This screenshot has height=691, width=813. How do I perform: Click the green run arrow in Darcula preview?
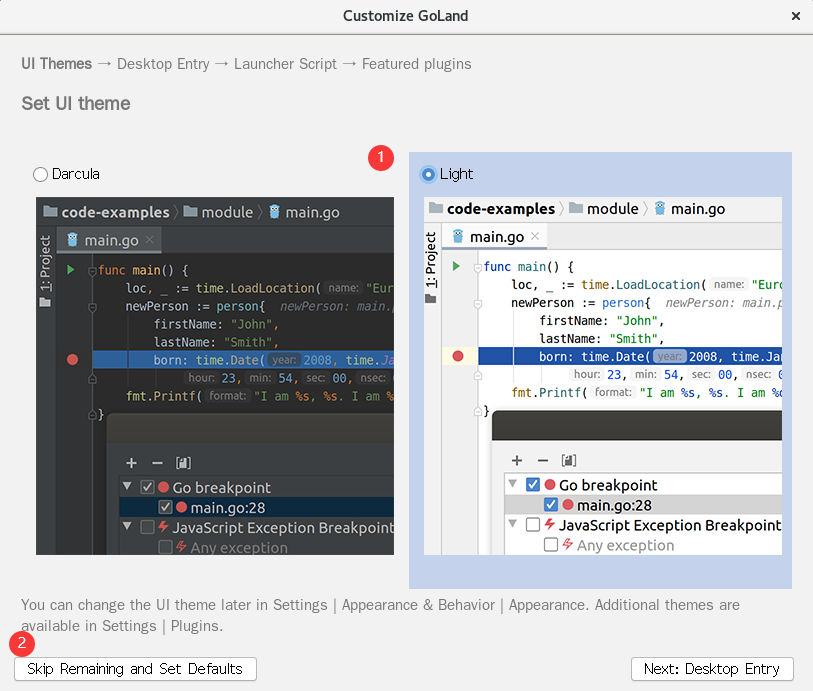(x=70, y=270)
